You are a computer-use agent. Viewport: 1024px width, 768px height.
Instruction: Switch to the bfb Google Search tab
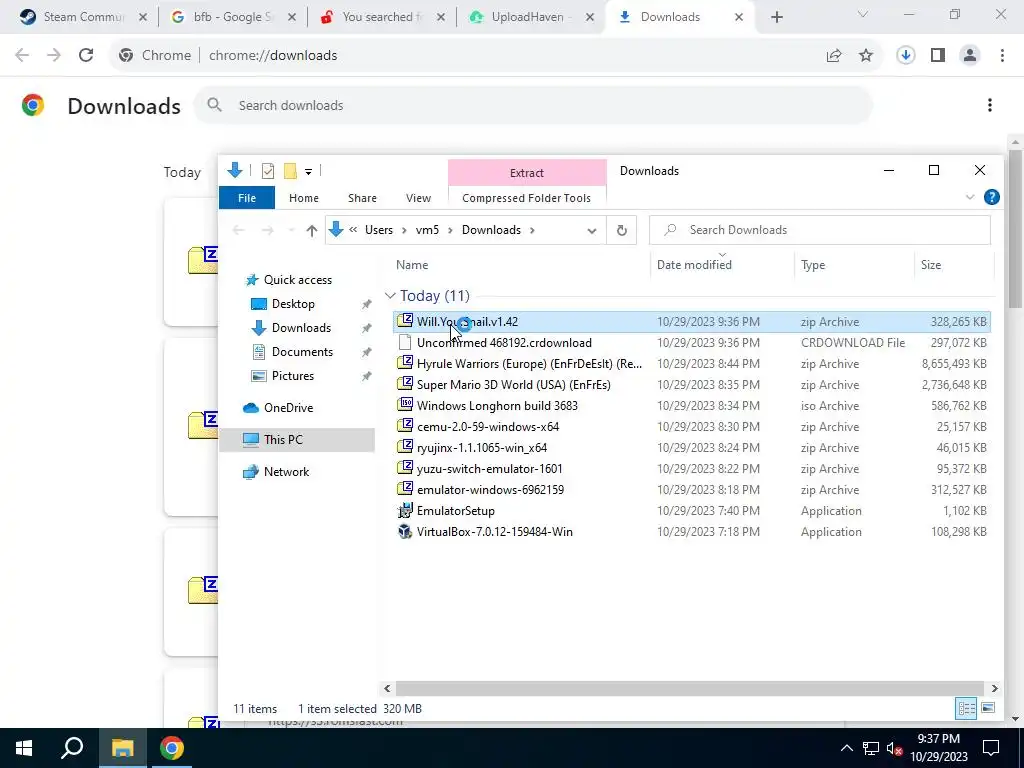pyautogui.click(x=232, y=17)
